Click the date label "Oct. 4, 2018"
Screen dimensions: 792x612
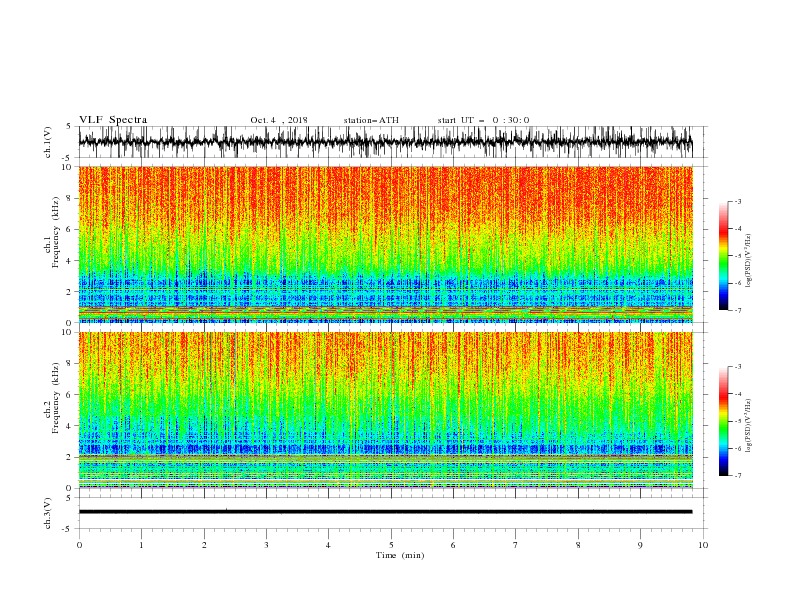(x=279, y=120)
